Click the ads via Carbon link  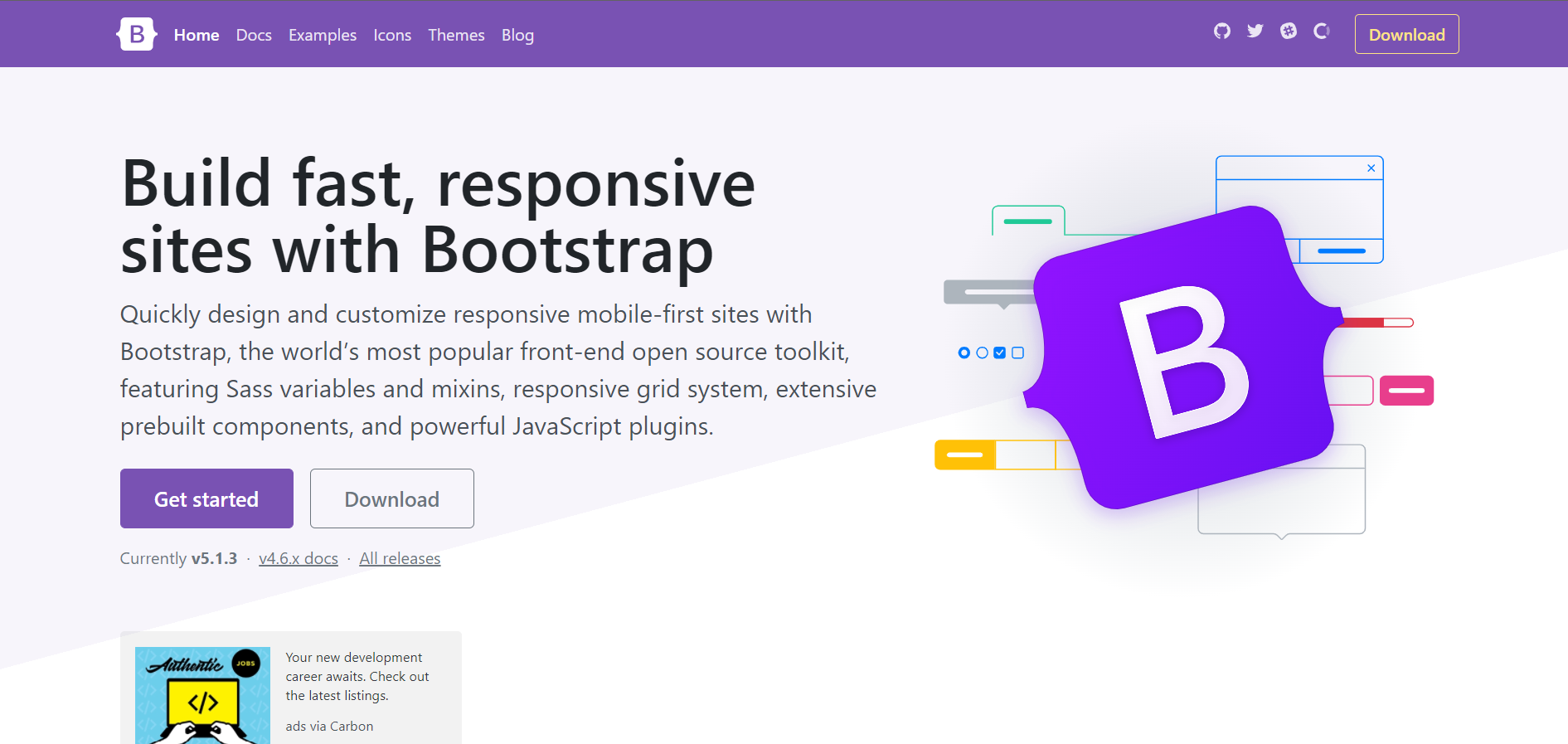tap(329, 726)
